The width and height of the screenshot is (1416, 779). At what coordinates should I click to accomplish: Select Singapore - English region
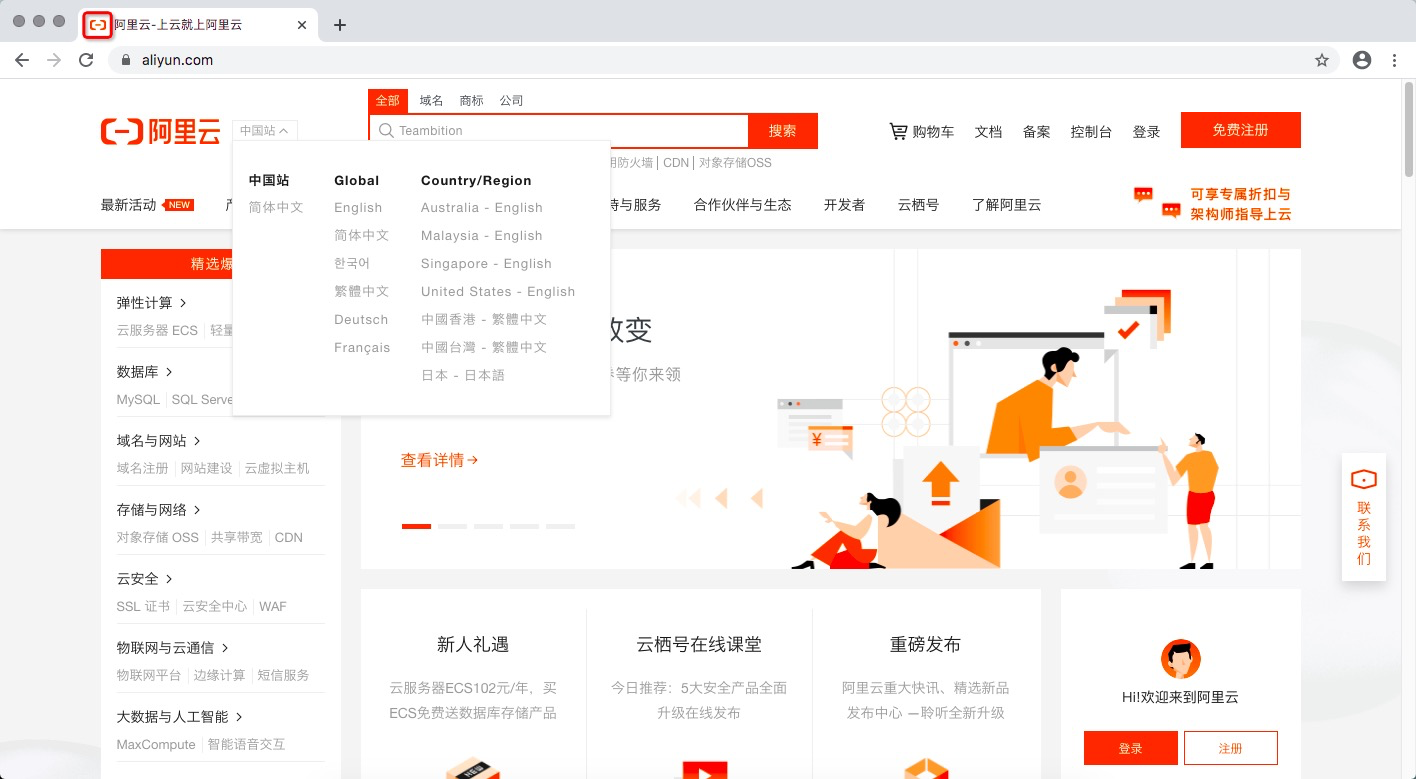click(486, 264)
